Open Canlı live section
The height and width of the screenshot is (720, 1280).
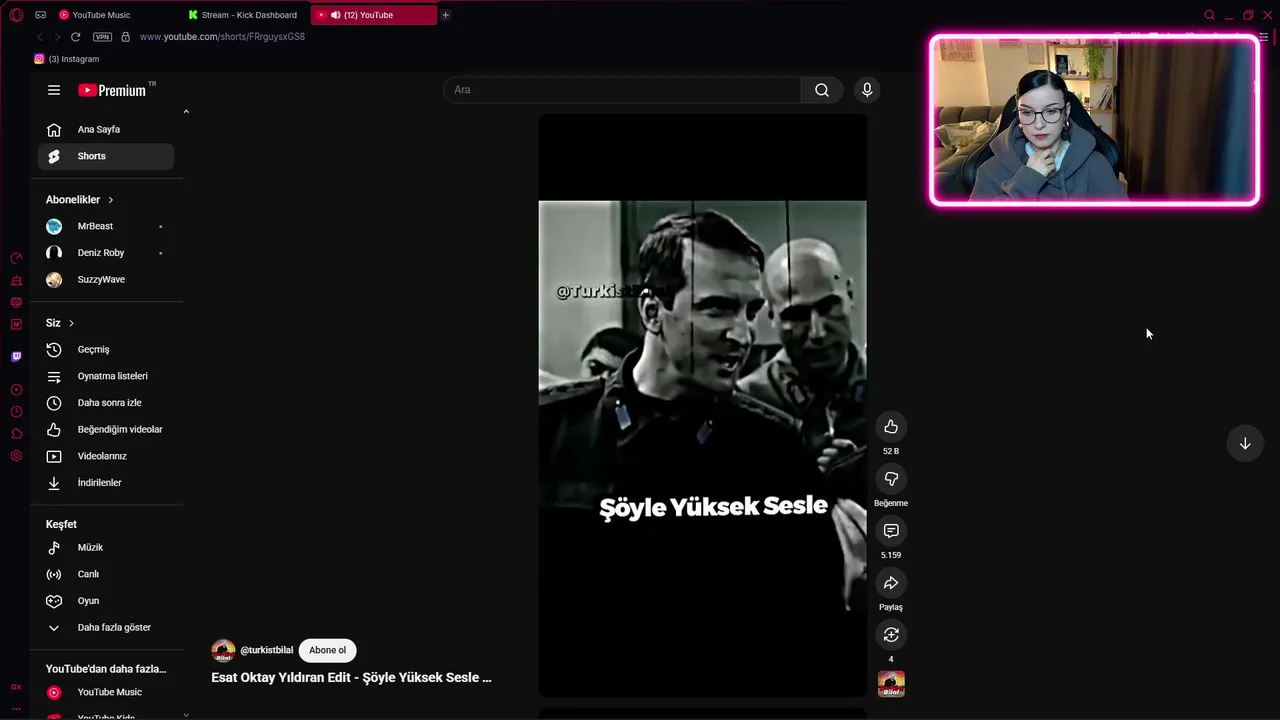pyautogui.click(x=106, y=574)
